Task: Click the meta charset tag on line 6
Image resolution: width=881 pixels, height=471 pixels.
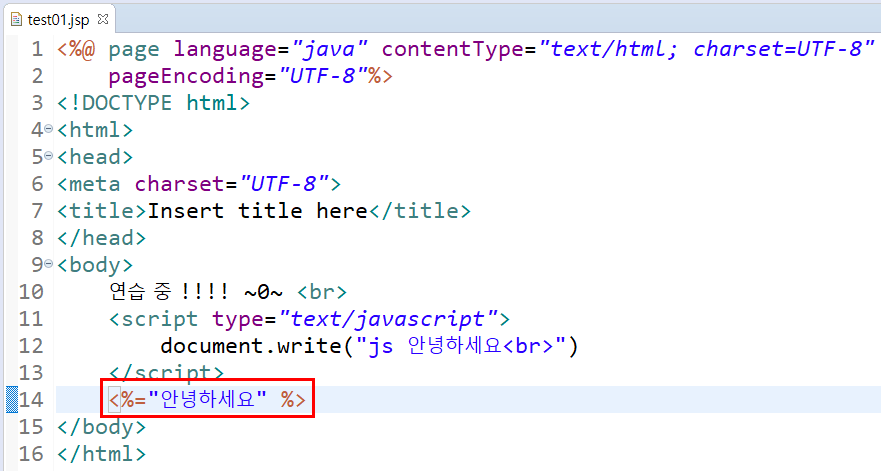Action: [x=199, y=184]
